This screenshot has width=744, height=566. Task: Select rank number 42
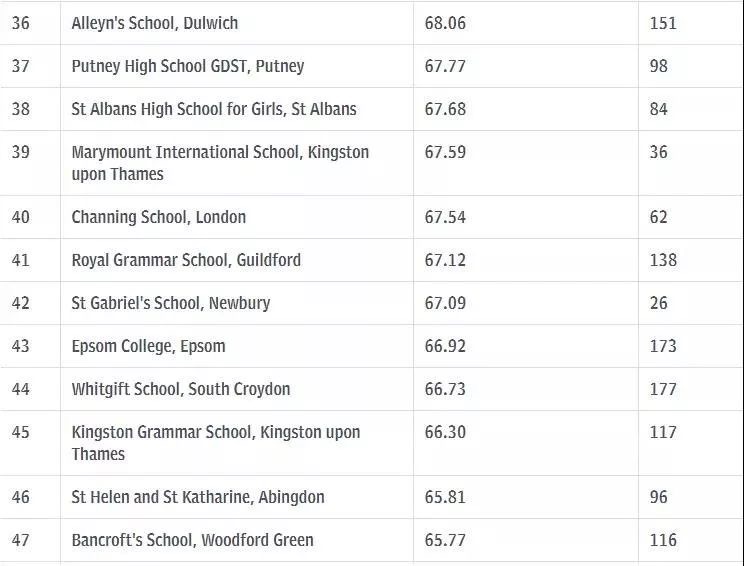20,303
